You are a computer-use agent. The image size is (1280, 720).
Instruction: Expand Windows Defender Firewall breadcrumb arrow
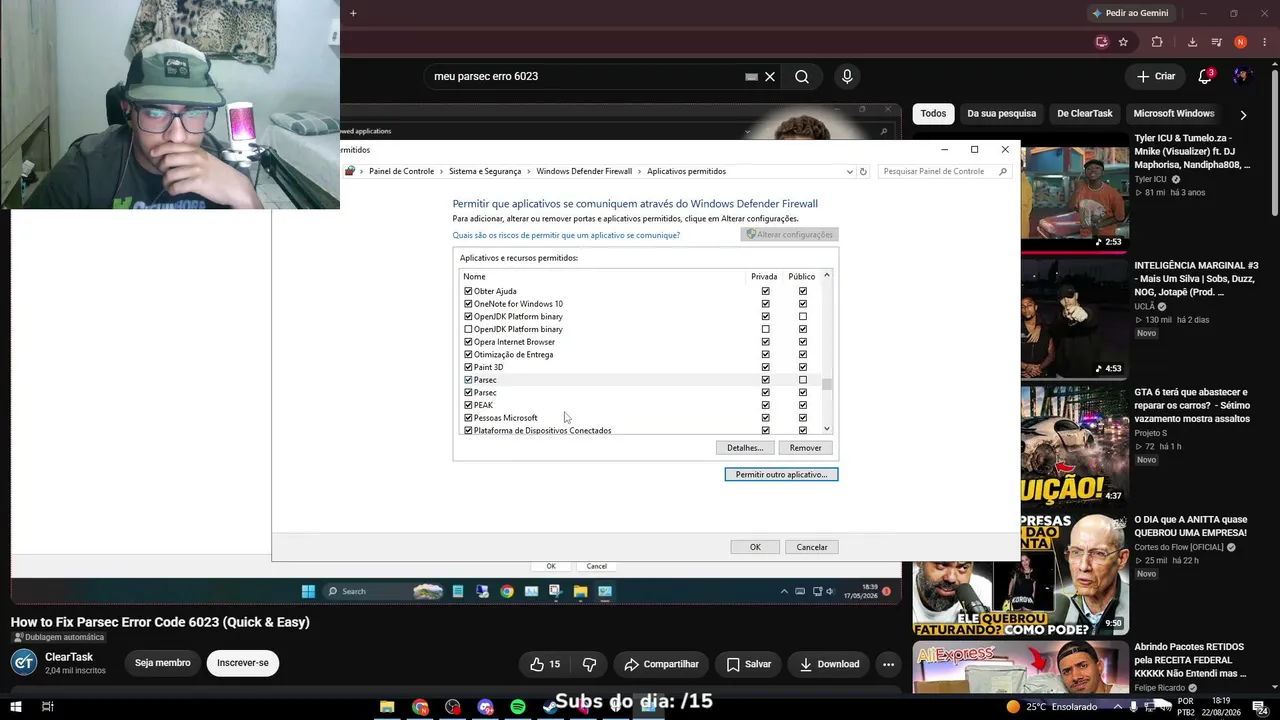(x=640, y=172)
